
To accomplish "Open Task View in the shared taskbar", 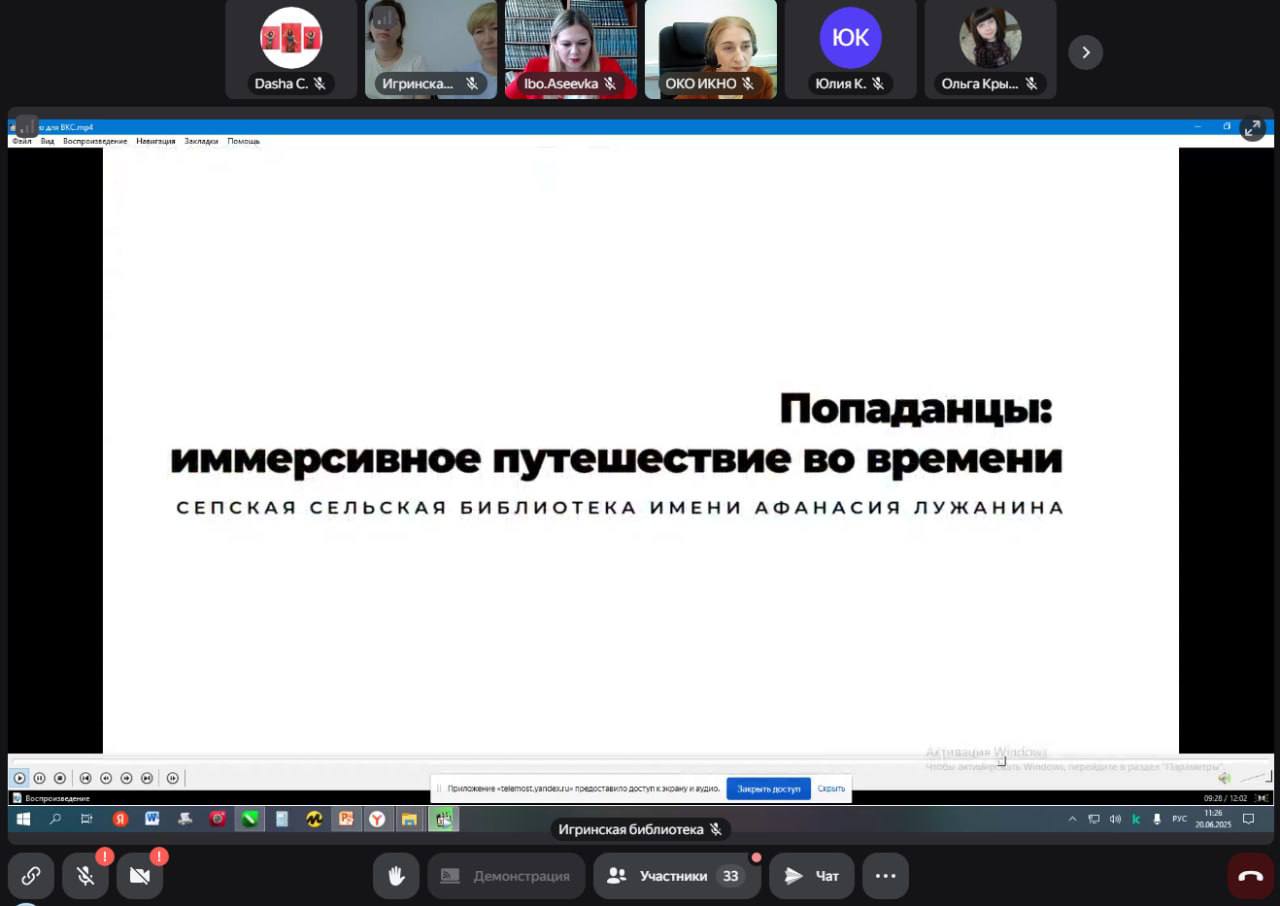I will pyautogui.click(x=87, y=819).
